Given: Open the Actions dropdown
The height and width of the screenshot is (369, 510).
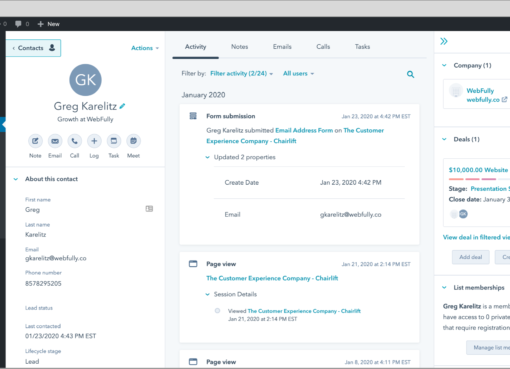Looking at the screenshot, I should 145,48.
